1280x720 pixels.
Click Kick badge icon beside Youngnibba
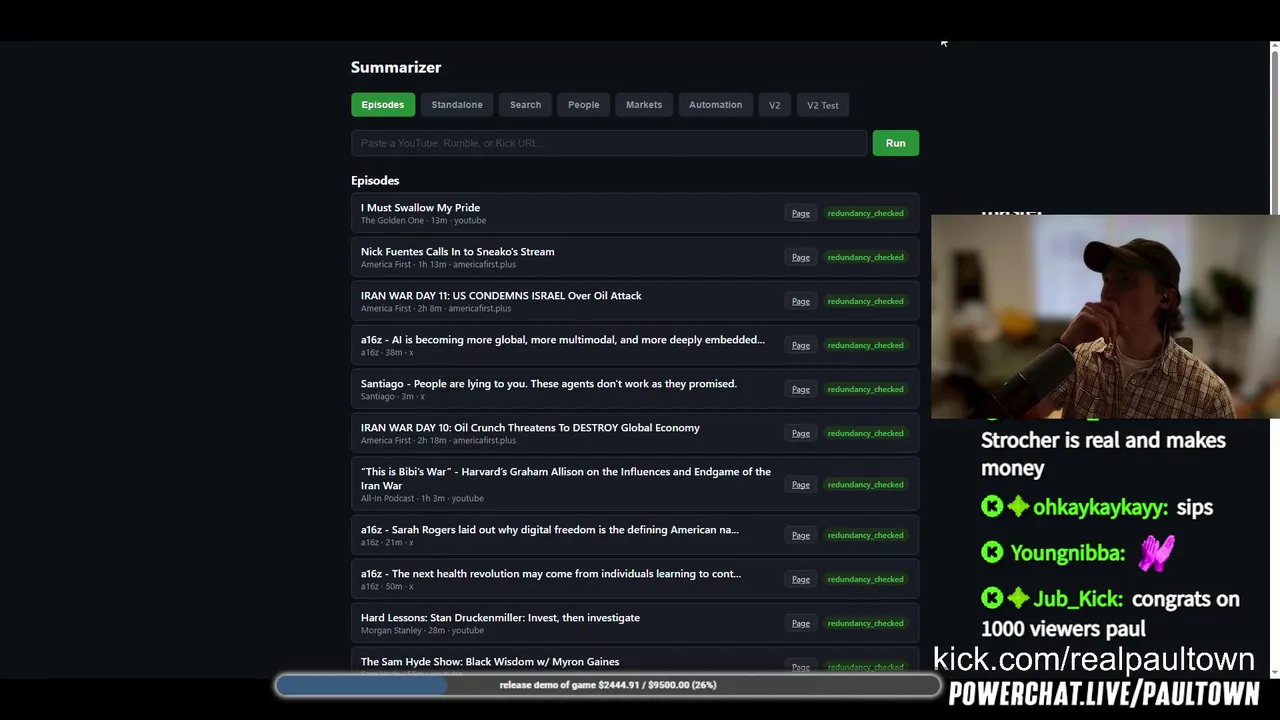click(x=992, y=552)
